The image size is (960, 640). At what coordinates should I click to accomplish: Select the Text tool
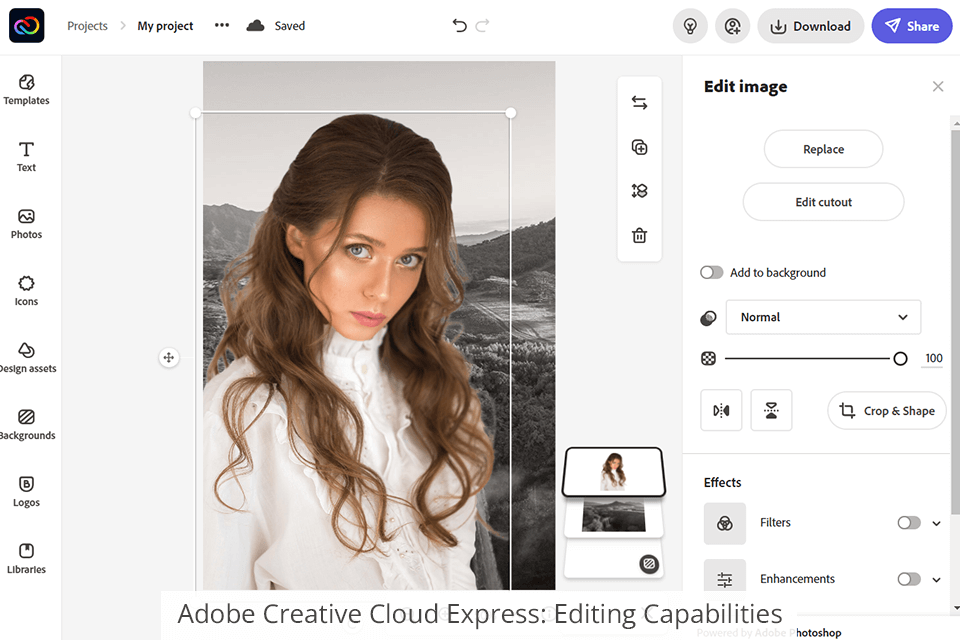[x=26, y=157]
